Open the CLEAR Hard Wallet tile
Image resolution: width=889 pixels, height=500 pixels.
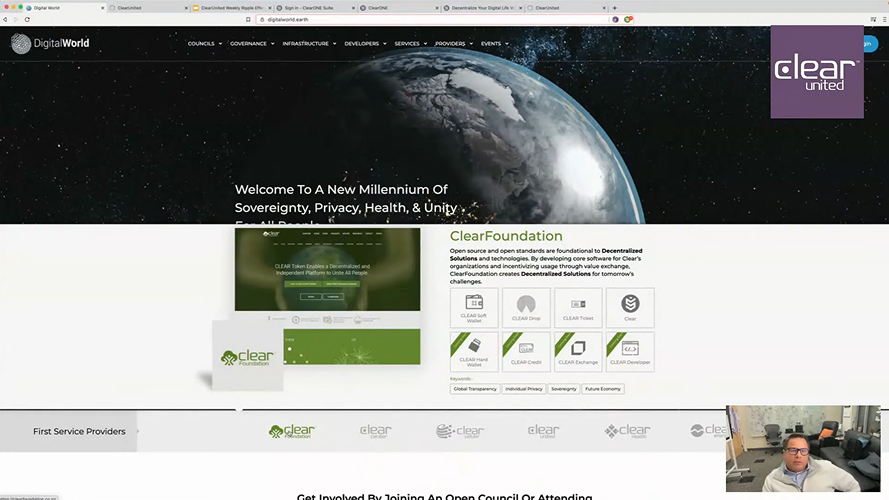point(474,352)
